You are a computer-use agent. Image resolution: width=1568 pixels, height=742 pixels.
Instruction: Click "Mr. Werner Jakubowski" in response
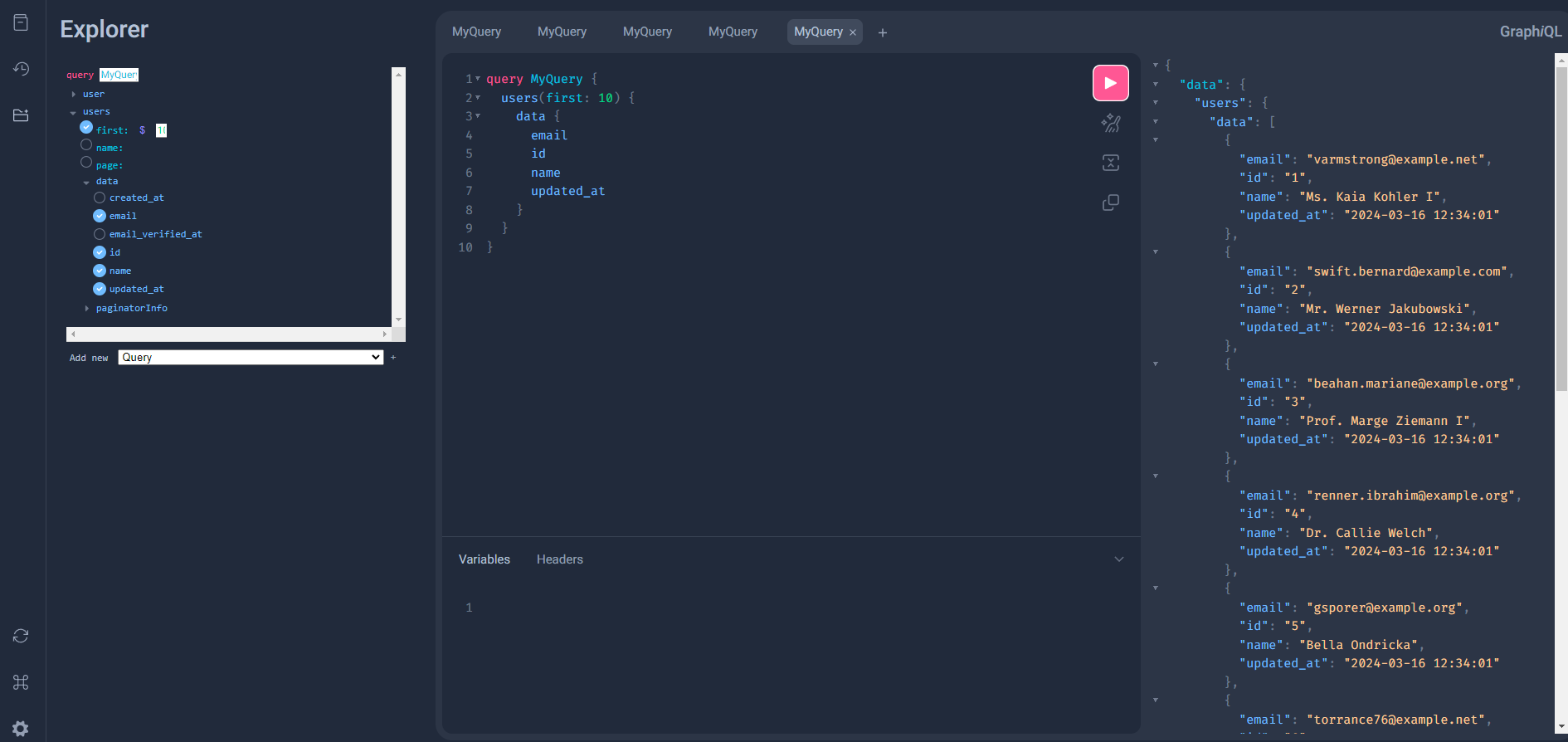[x=1386, y=309]
